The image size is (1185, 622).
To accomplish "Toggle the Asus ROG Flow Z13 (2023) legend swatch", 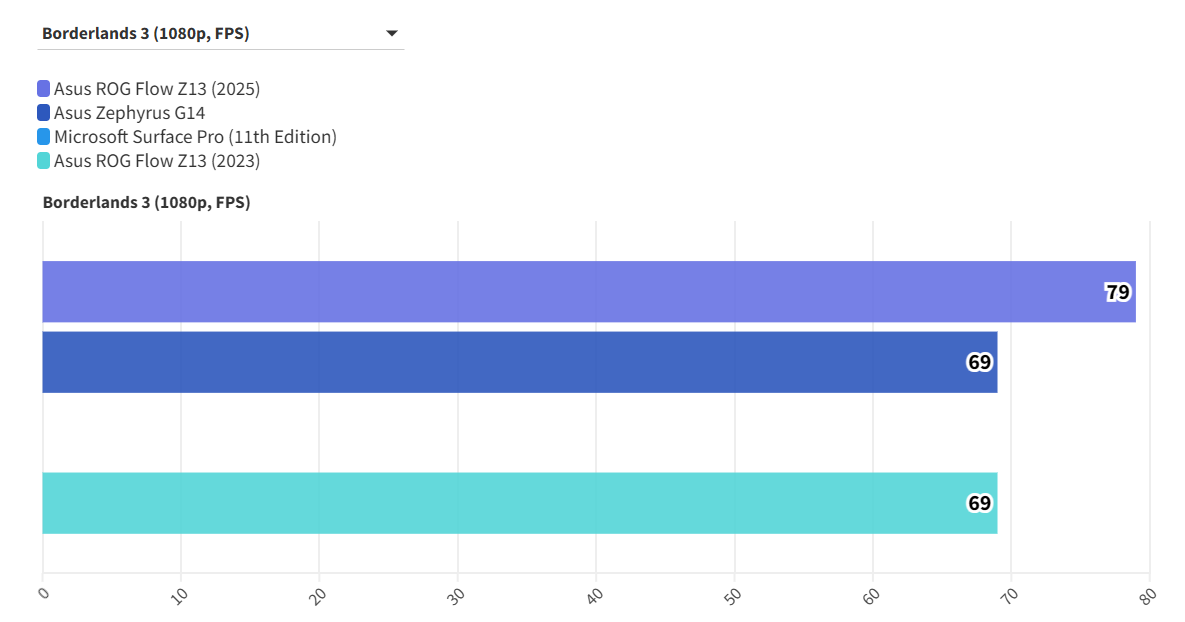I will tap(43, 161).
